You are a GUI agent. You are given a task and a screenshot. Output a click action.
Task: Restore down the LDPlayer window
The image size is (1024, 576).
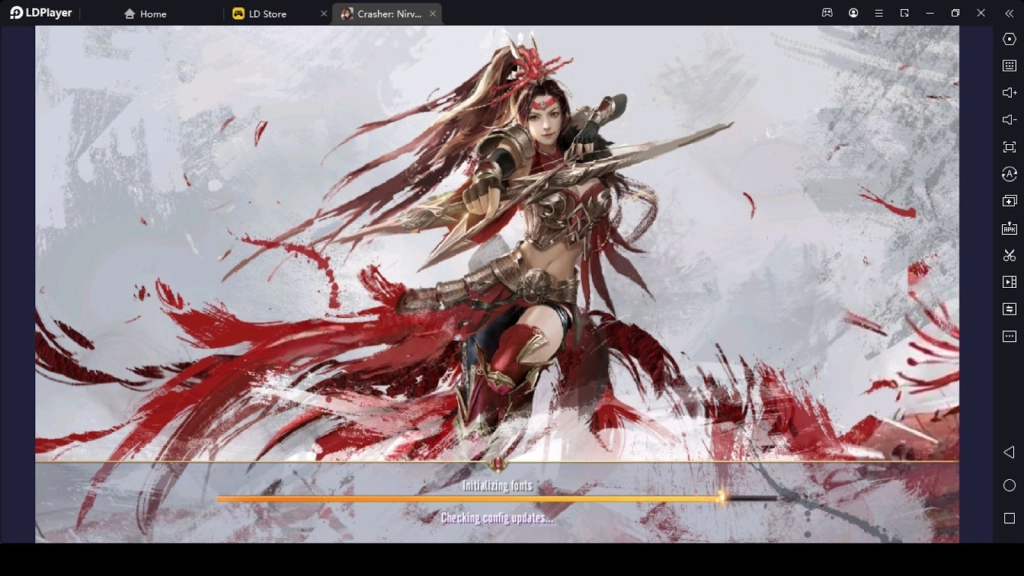click(955, 13)
